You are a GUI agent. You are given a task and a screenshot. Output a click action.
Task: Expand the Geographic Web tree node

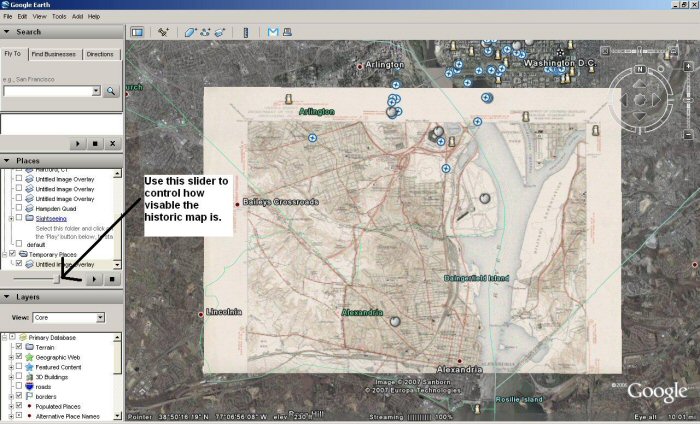point(11,357)
